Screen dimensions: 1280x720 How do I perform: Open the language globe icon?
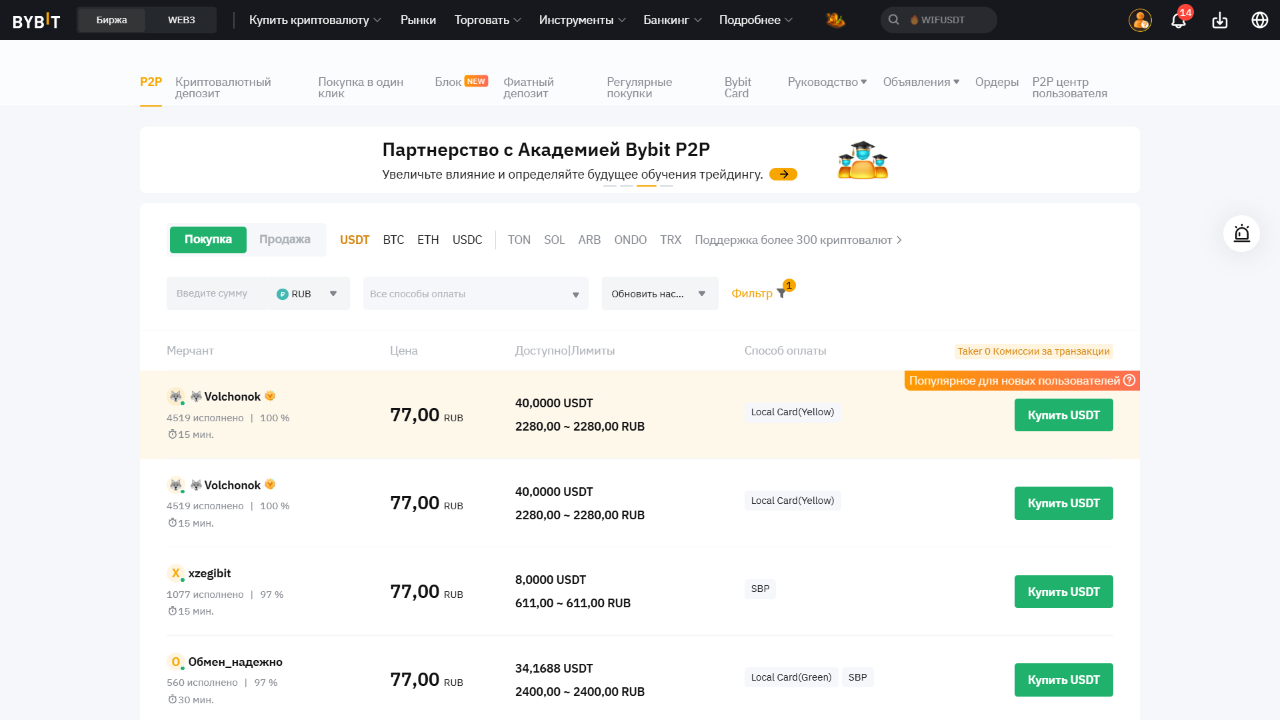coord(1260,20)
